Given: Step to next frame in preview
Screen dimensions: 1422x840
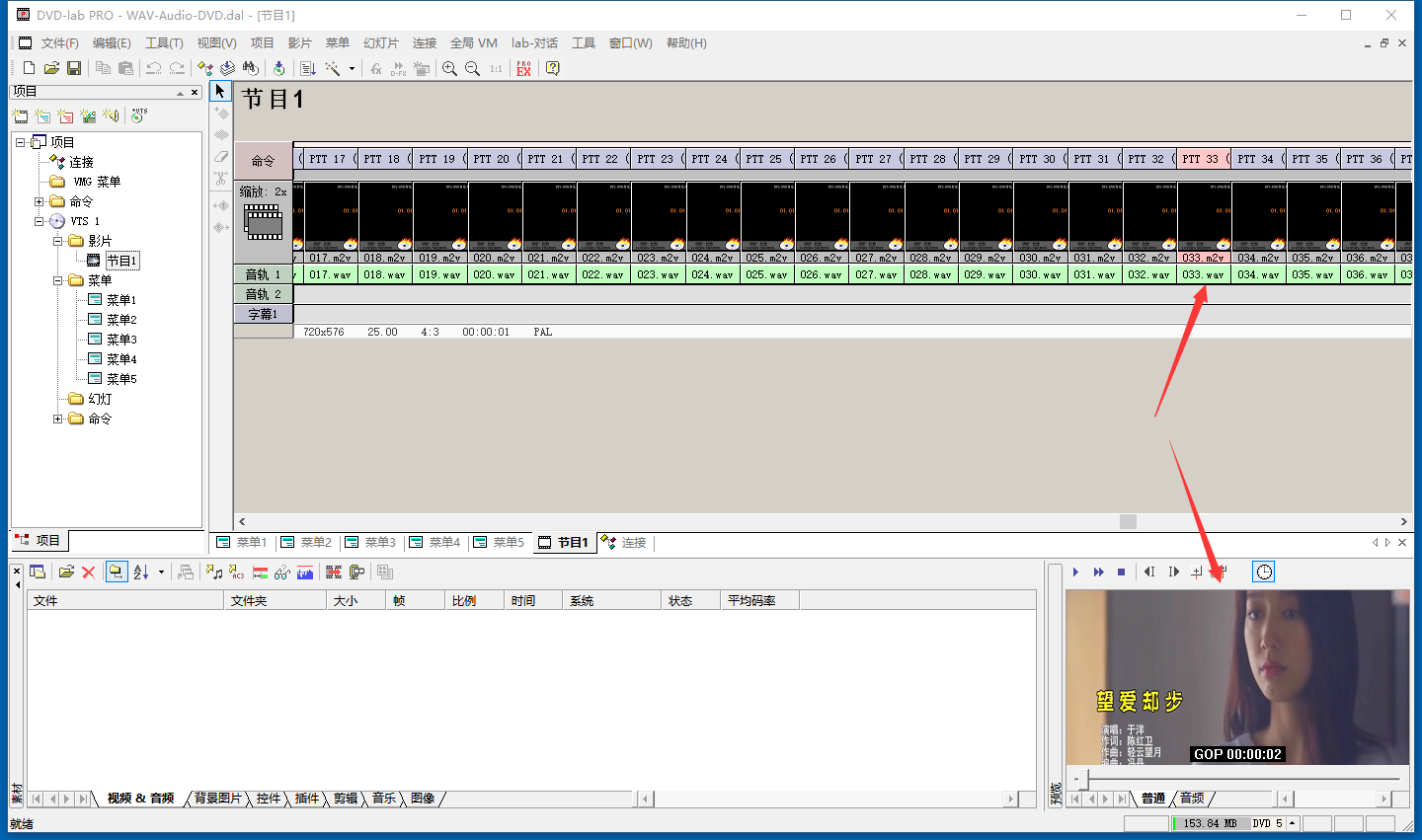Looking at the screenshot, I should tap(1173, 572).
